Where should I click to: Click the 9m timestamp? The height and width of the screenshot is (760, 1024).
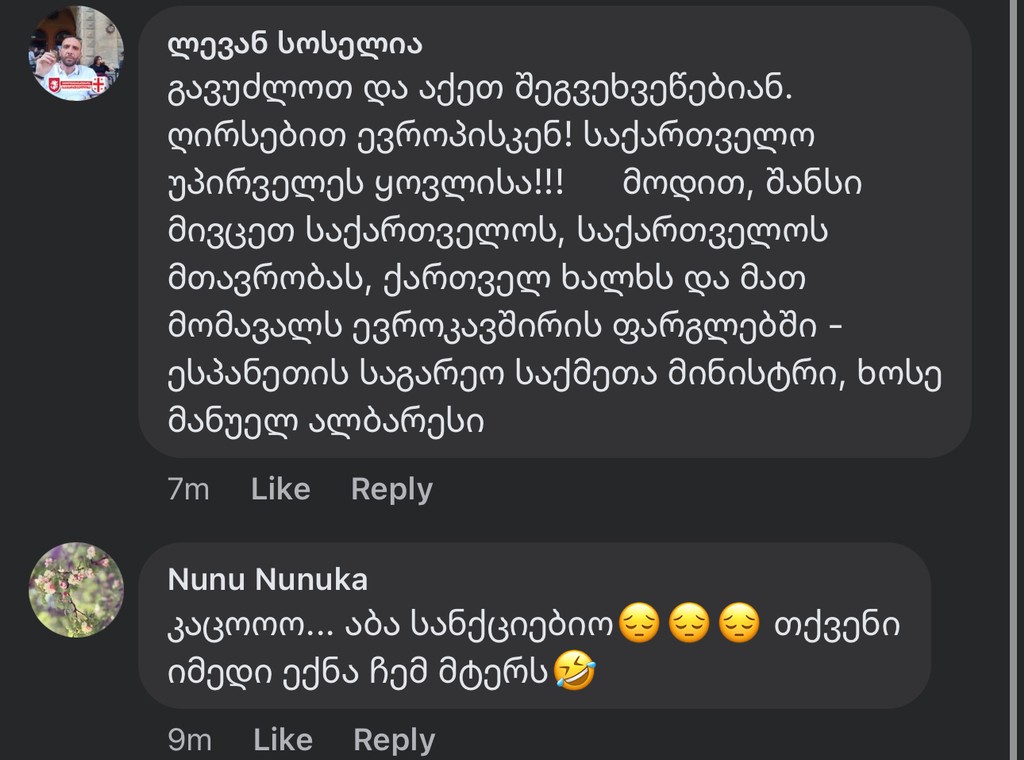click(190, 740)
